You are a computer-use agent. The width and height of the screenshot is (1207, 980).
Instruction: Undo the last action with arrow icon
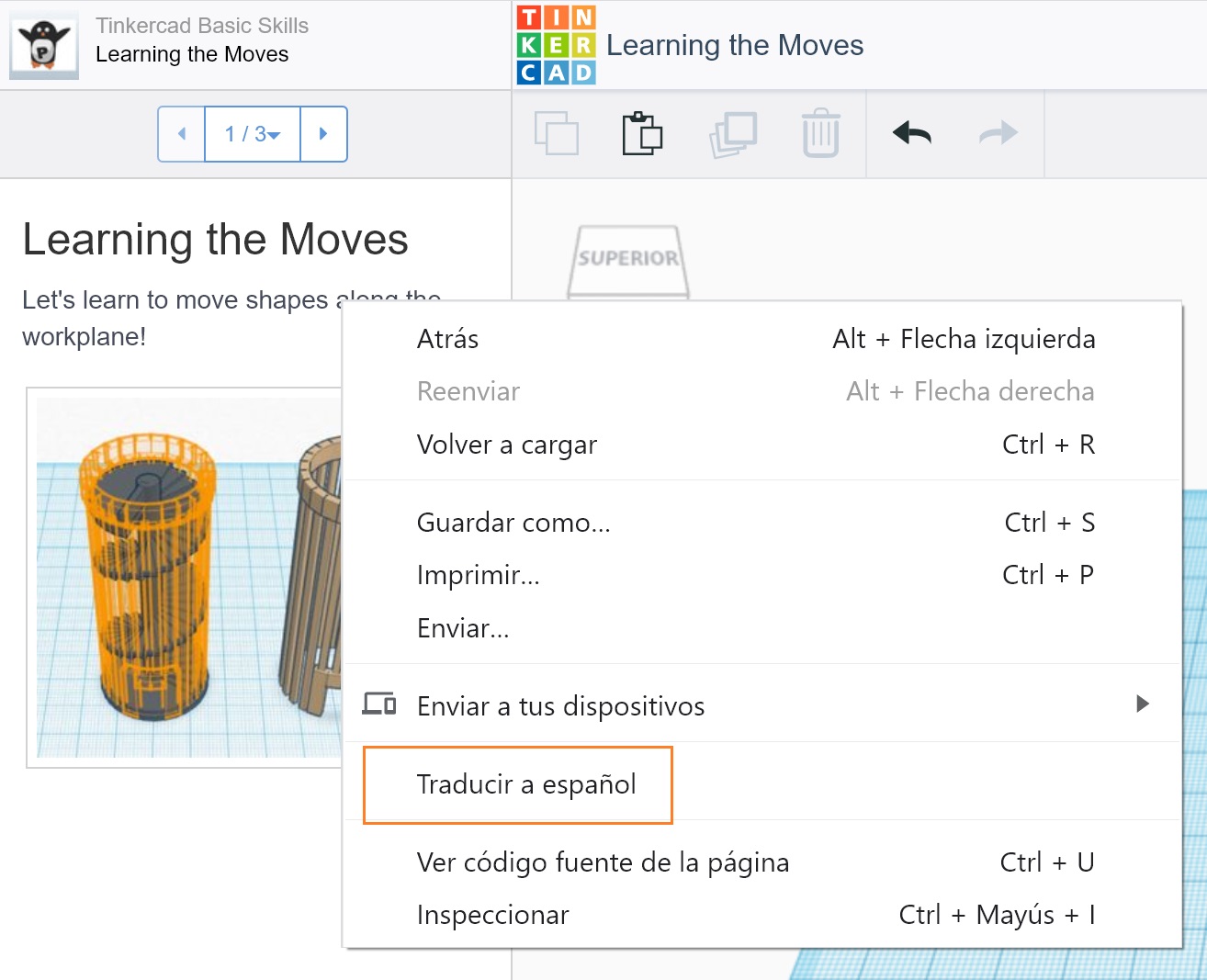click(912, 134)
